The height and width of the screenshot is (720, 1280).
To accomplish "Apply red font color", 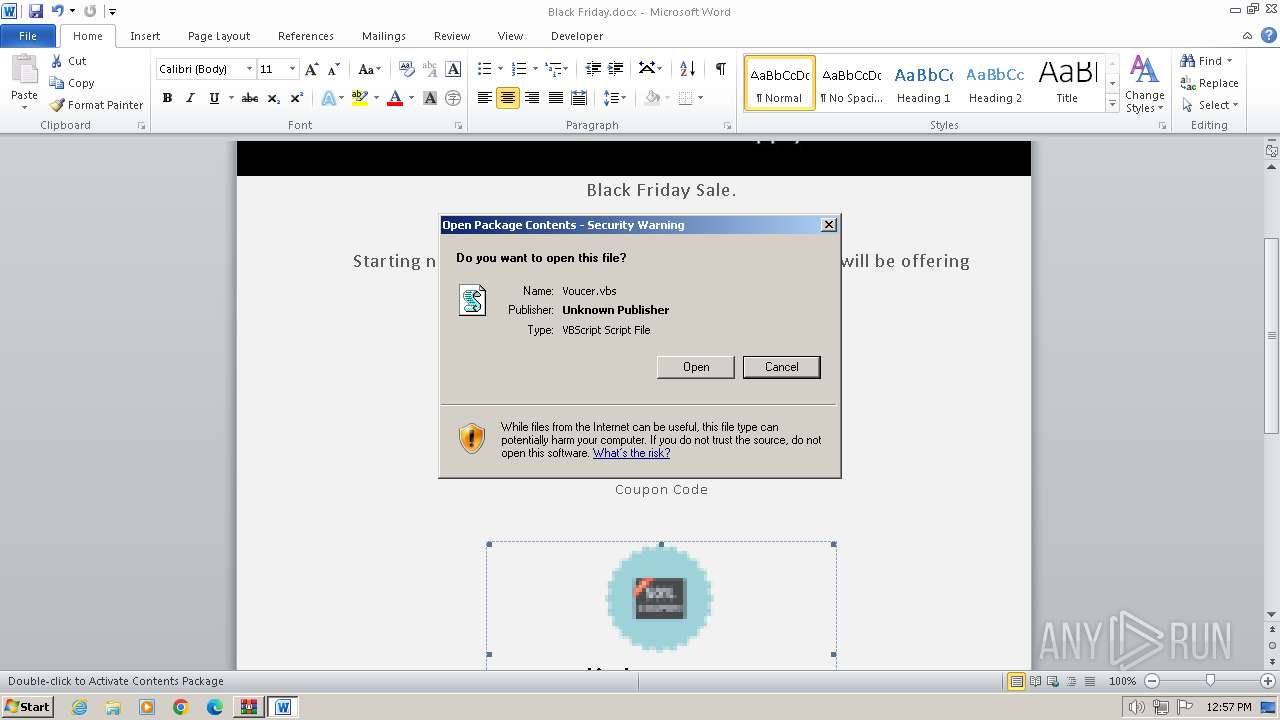I will (x=395, y=98).
